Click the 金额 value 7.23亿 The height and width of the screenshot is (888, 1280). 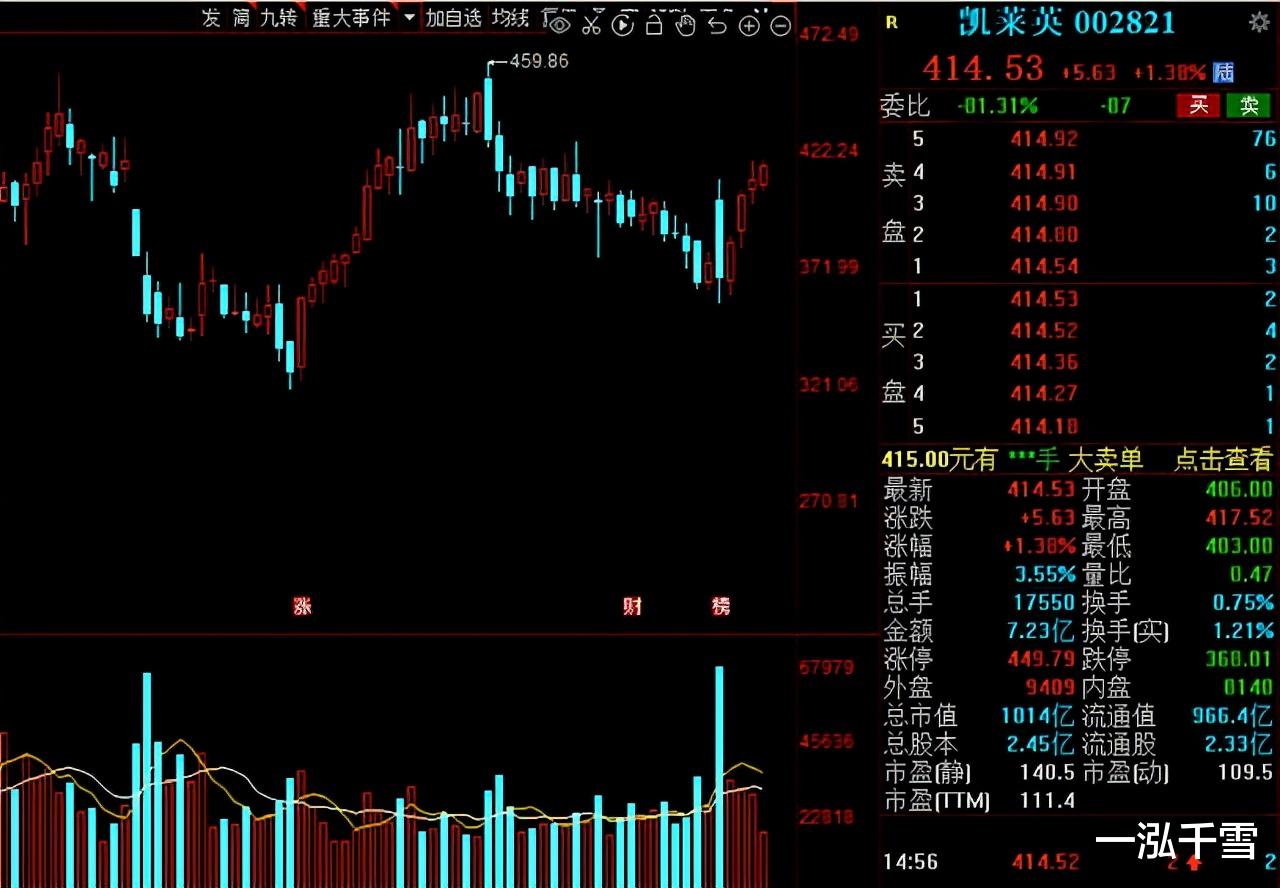pos(1039,631)
